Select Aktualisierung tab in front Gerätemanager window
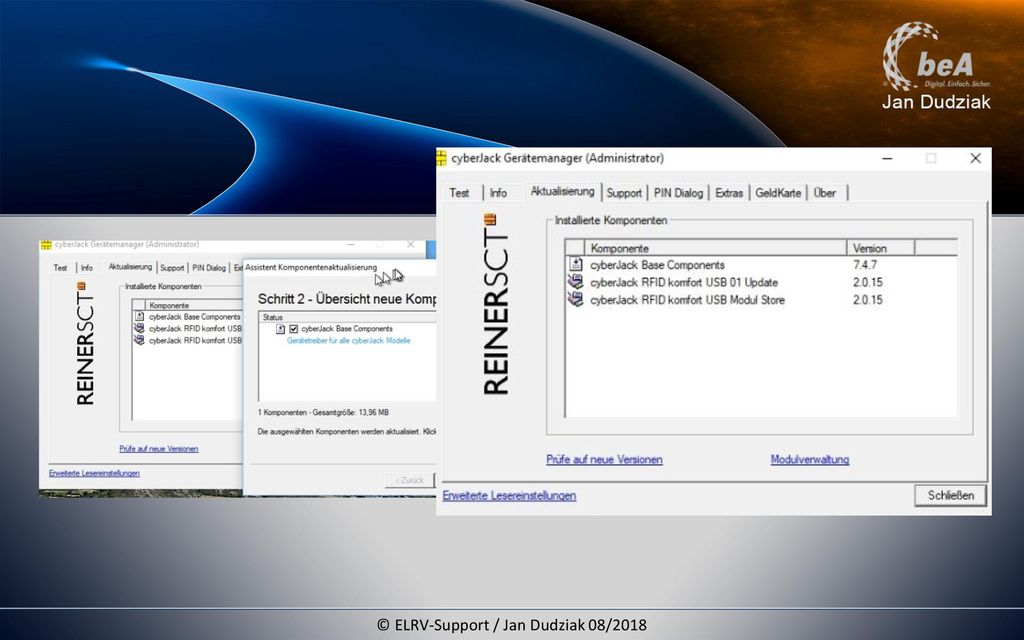 (562, 191)
